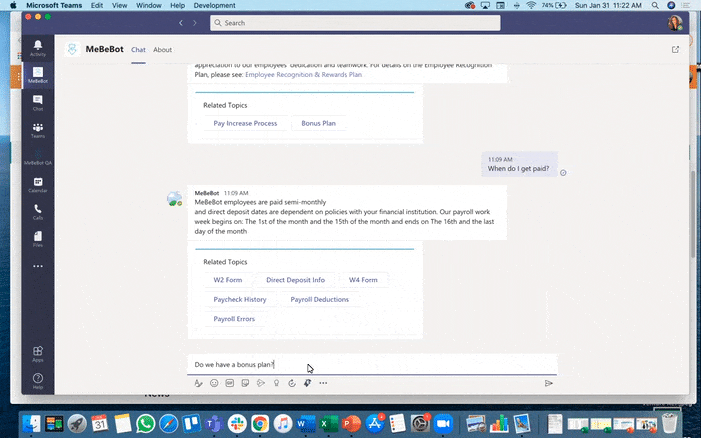
Task: Choose the Bonus Plan topic
Action: 318,123
